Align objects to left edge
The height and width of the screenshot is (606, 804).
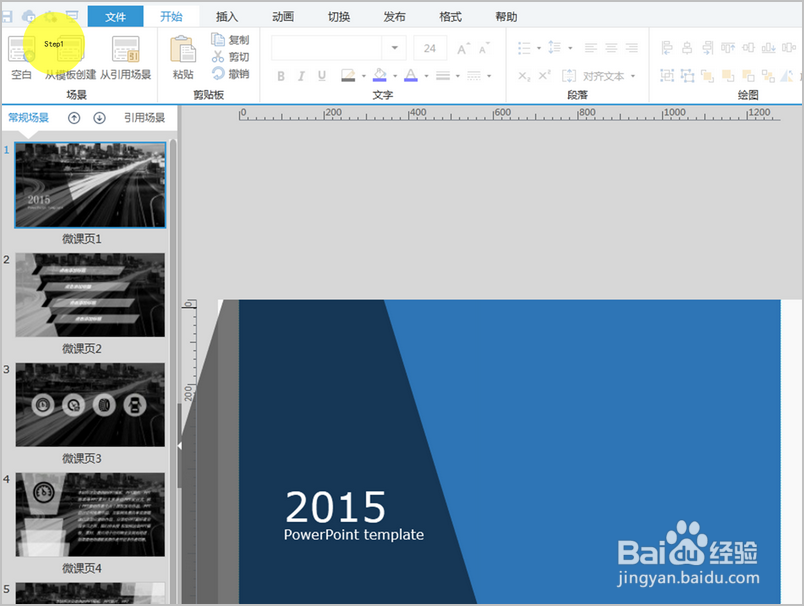tap(667, 48)
